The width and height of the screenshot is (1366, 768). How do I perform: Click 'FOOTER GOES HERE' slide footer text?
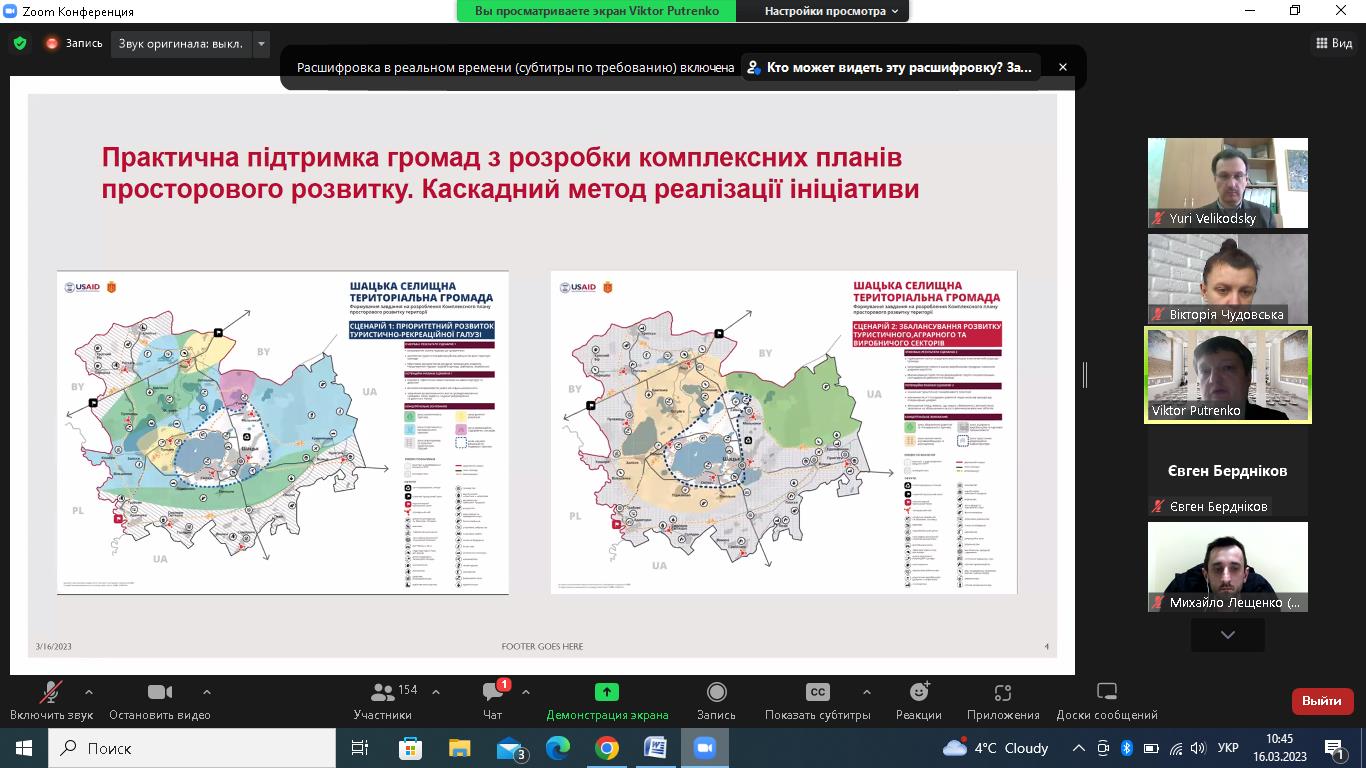(x=542, y=647)
